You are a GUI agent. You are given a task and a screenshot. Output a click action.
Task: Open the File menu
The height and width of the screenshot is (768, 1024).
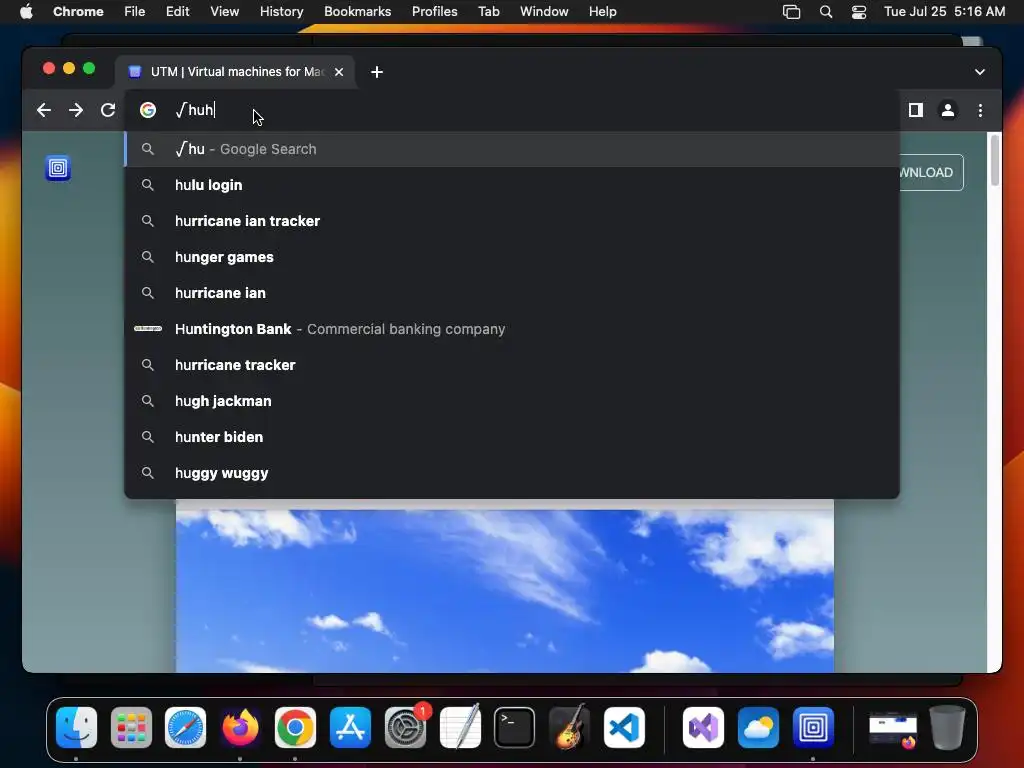pyautogui.click(x=135, y=12)
